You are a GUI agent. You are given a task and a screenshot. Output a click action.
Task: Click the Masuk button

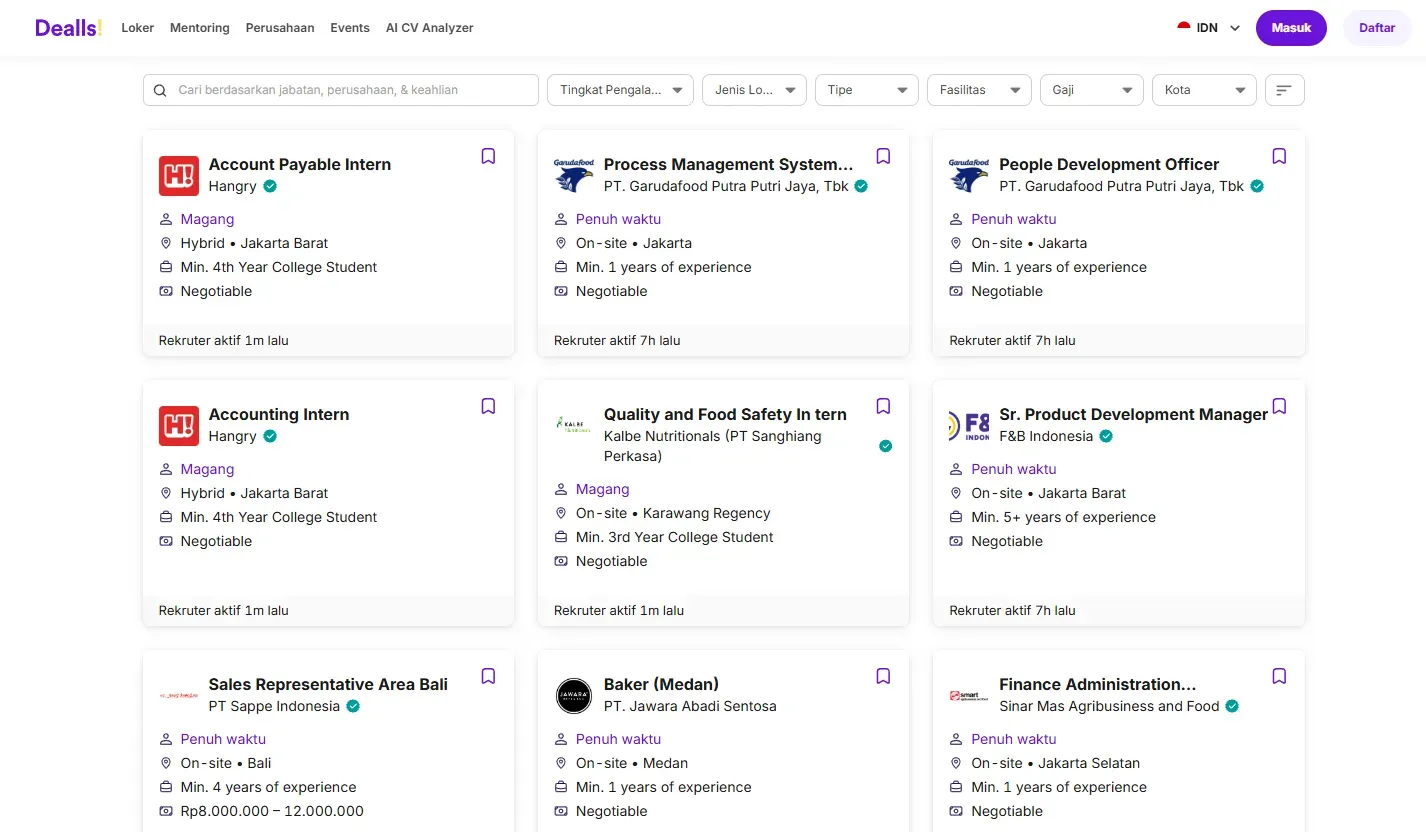point(1291,28)
